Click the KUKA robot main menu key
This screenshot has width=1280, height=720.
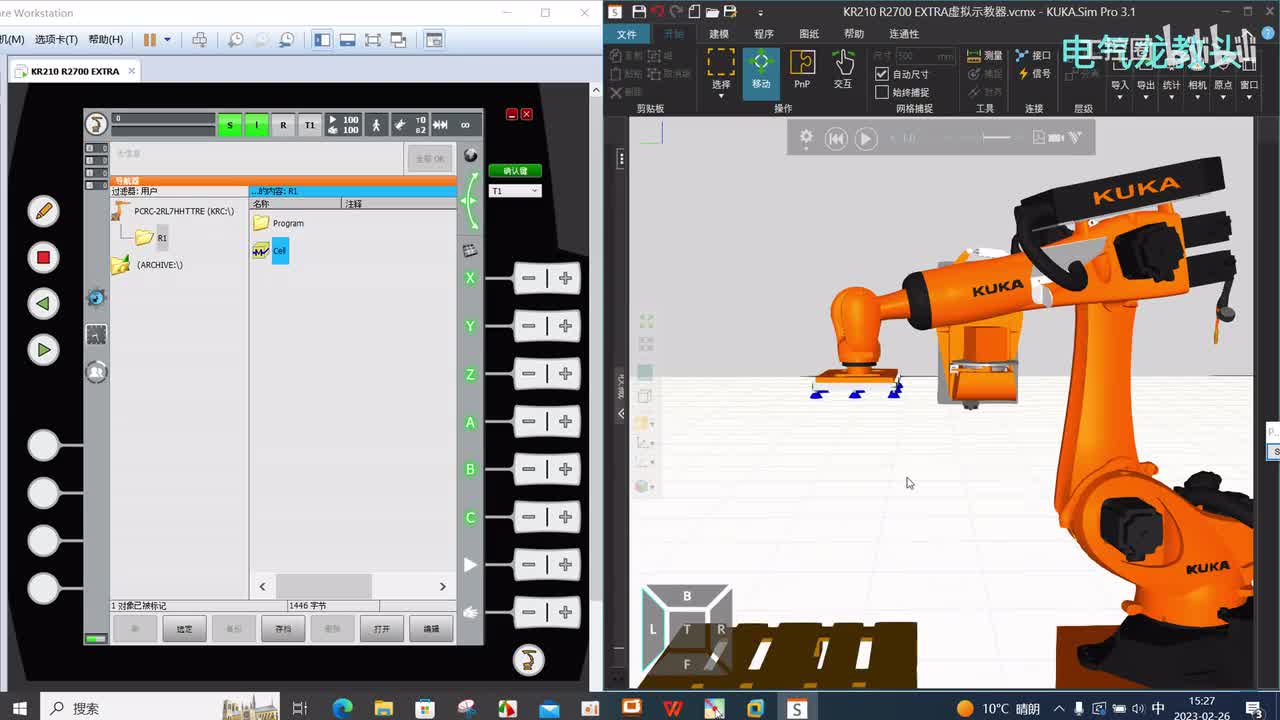[x=96, y=123]
